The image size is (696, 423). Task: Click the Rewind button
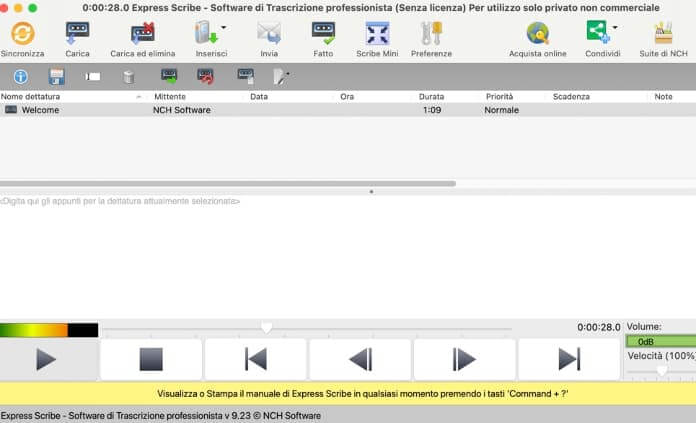coord(360,360)
